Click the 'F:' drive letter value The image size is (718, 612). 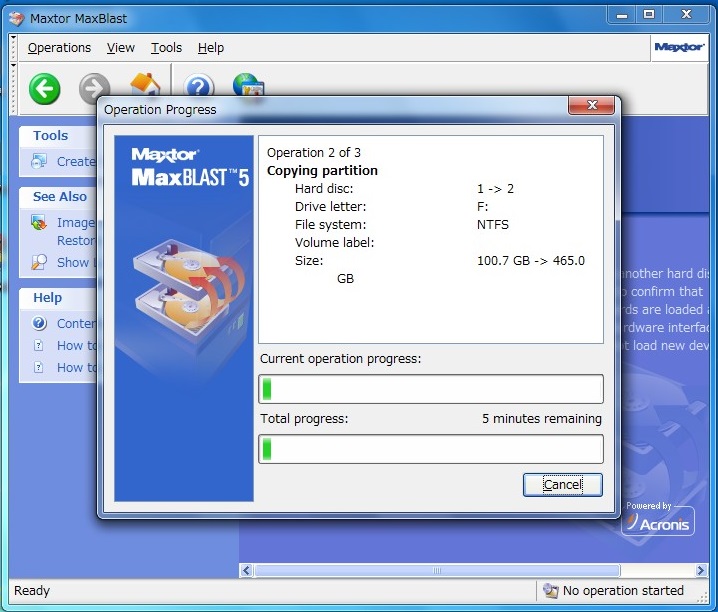pyautogui.click(x=483, y=206)
